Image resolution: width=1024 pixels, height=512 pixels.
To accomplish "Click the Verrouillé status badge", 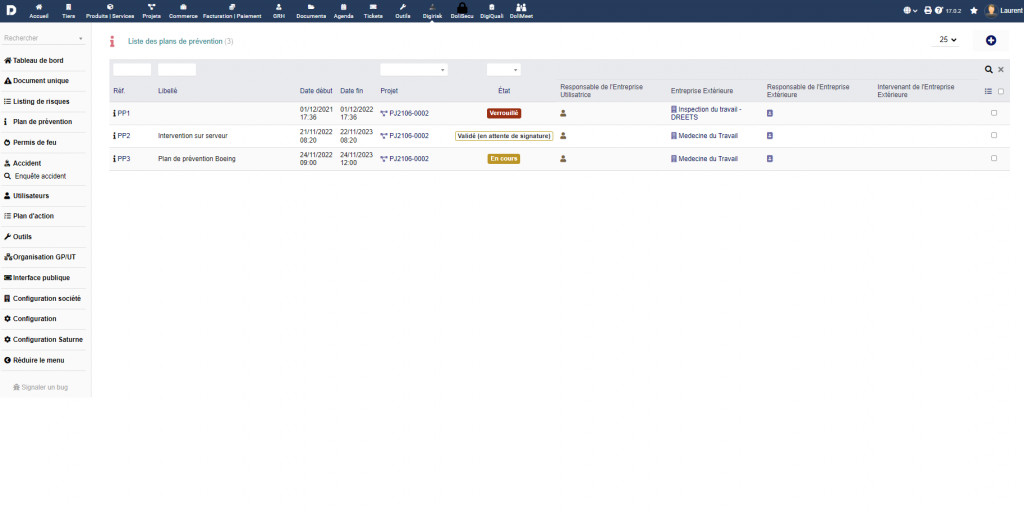I will coord(504,113).
